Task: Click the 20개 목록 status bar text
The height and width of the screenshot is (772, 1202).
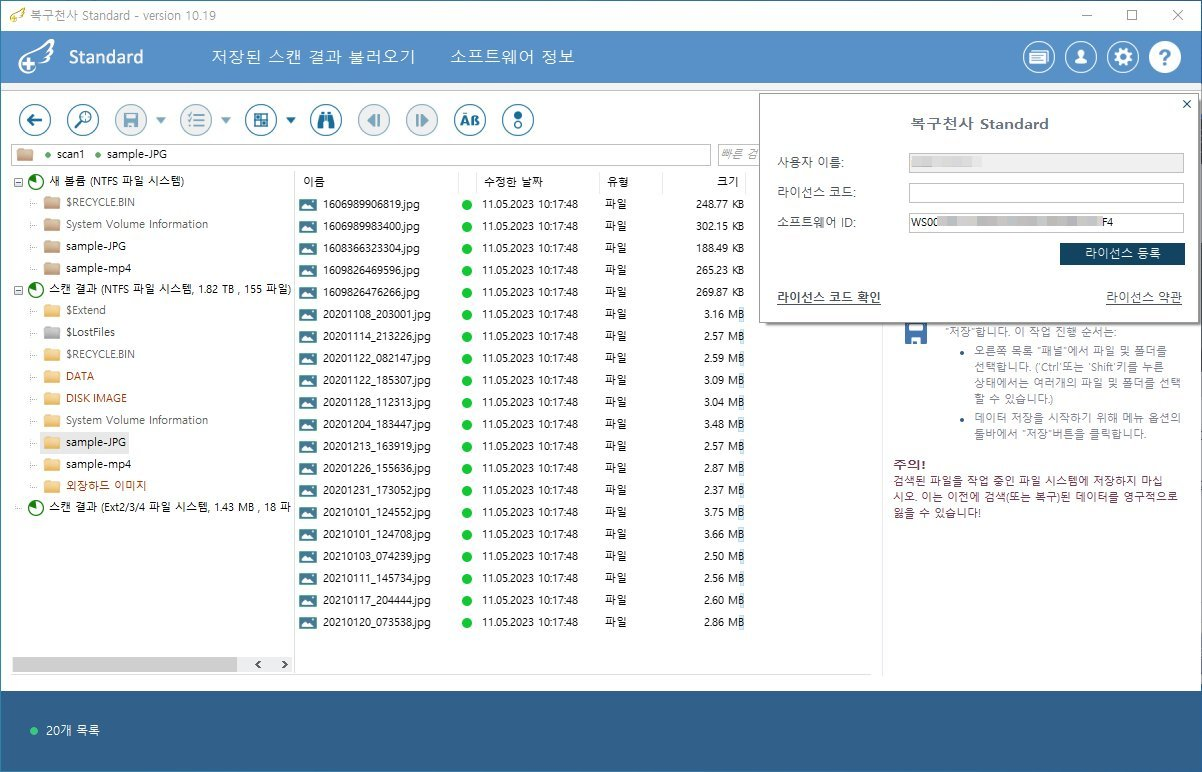Action: click(72, 731)
